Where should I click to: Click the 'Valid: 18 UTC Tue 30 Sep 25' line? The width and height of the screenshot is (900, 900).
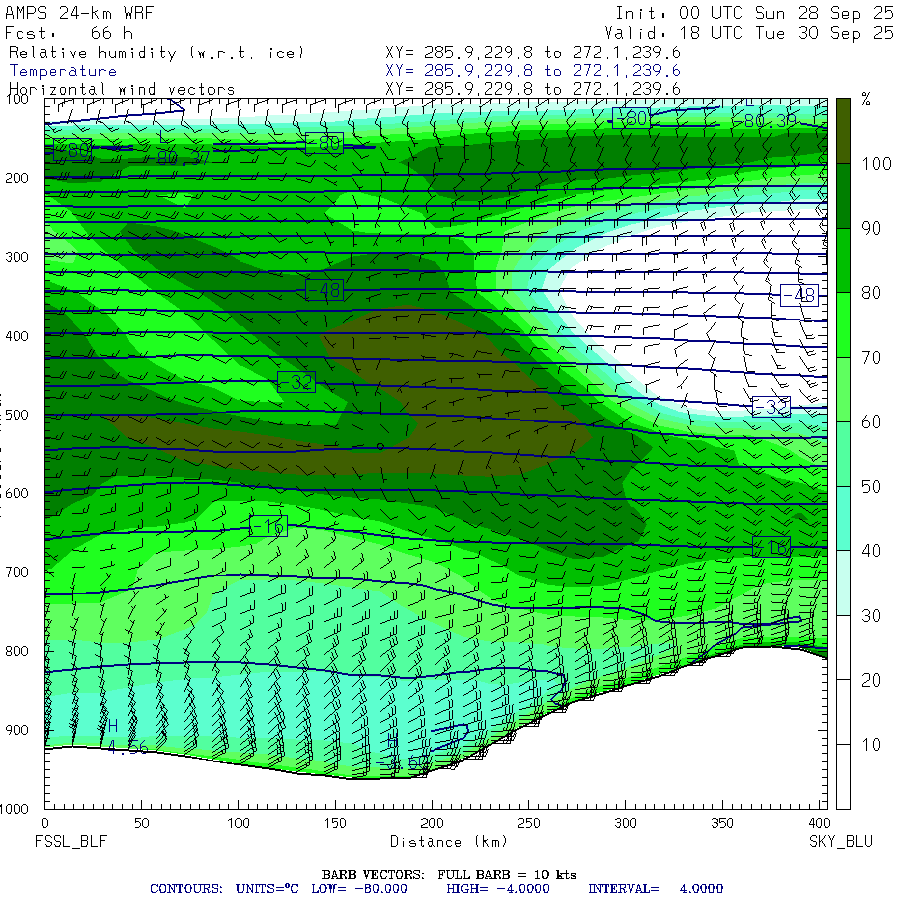coord(748,33)
